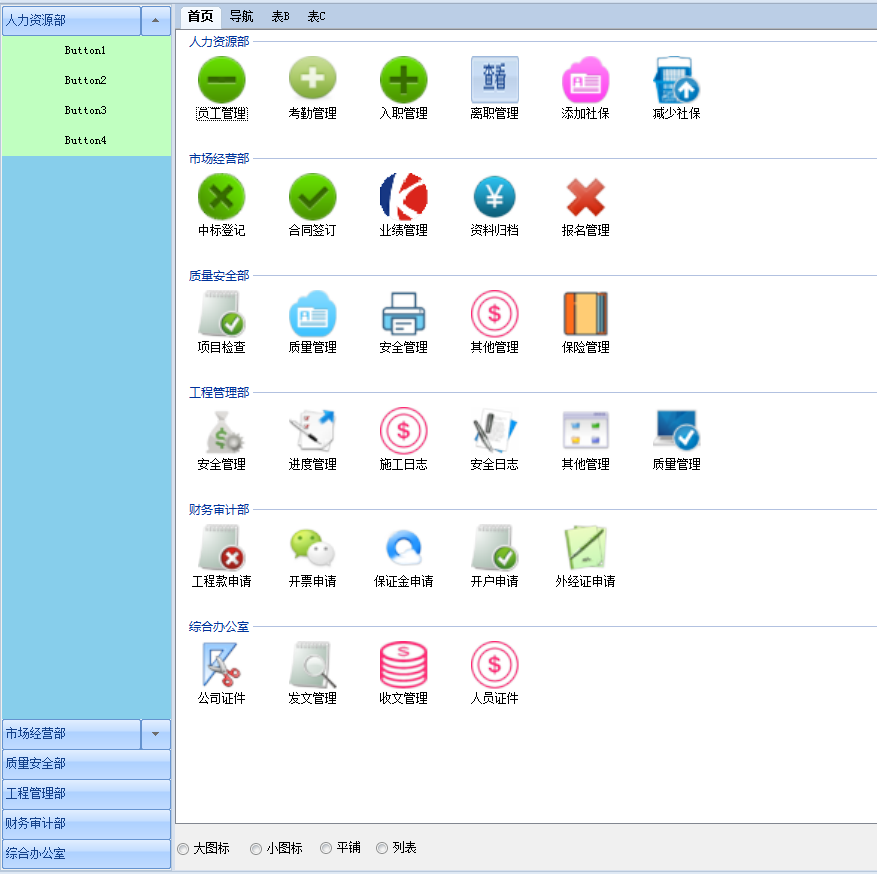Open 保险管理 notebook icon
The height and width of the screenshot is (874, 877).
point(586,313)
